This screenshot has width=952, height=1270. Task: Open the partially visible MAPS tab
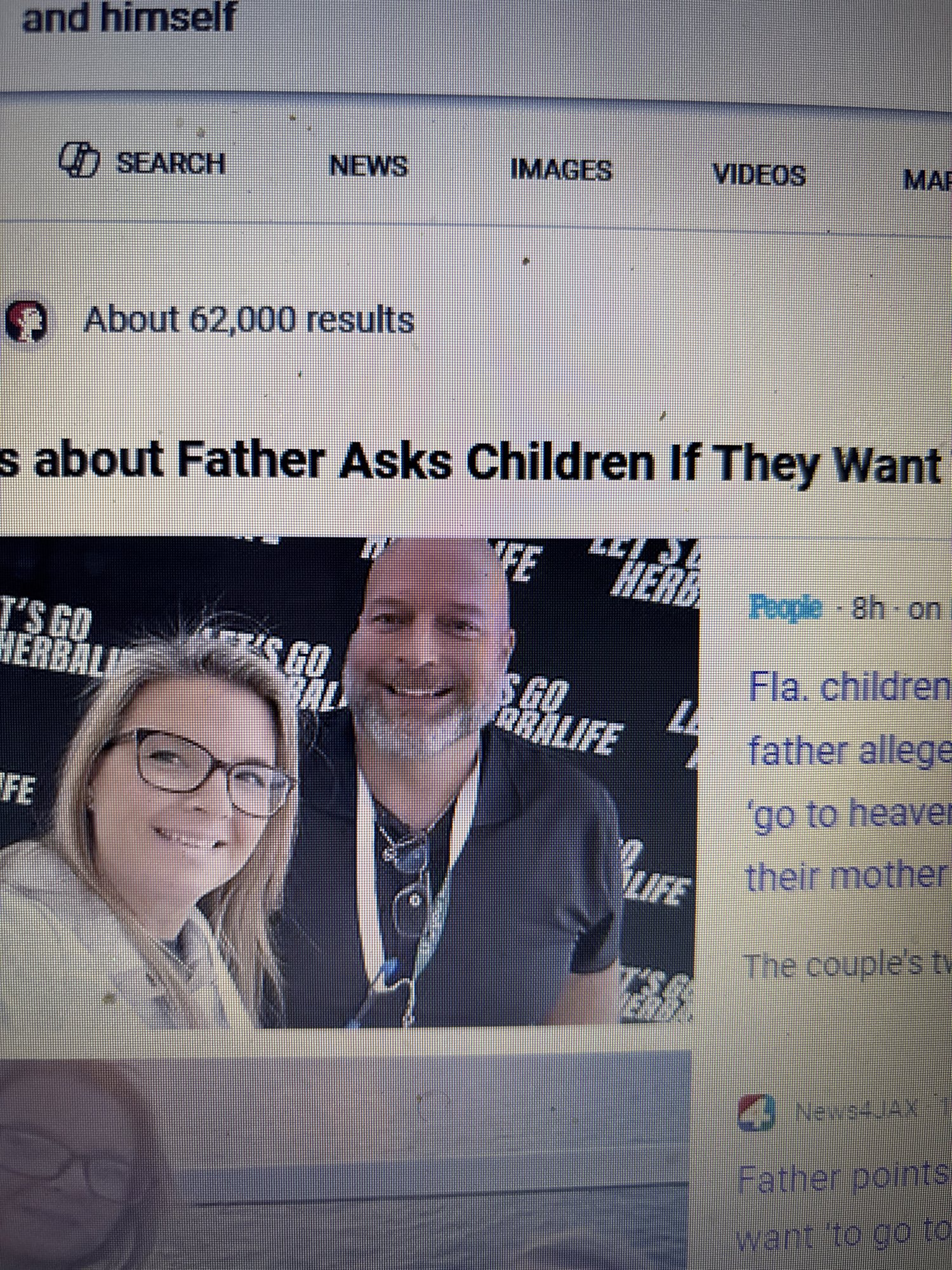coord(927,181)
